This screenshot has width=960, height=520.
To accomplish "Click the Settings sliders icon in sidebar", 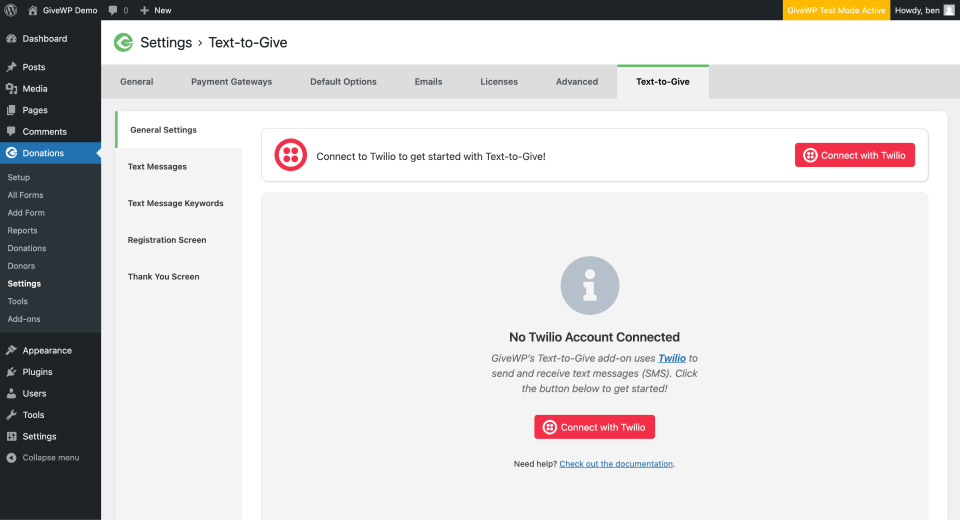I will (x=11, y=436).
